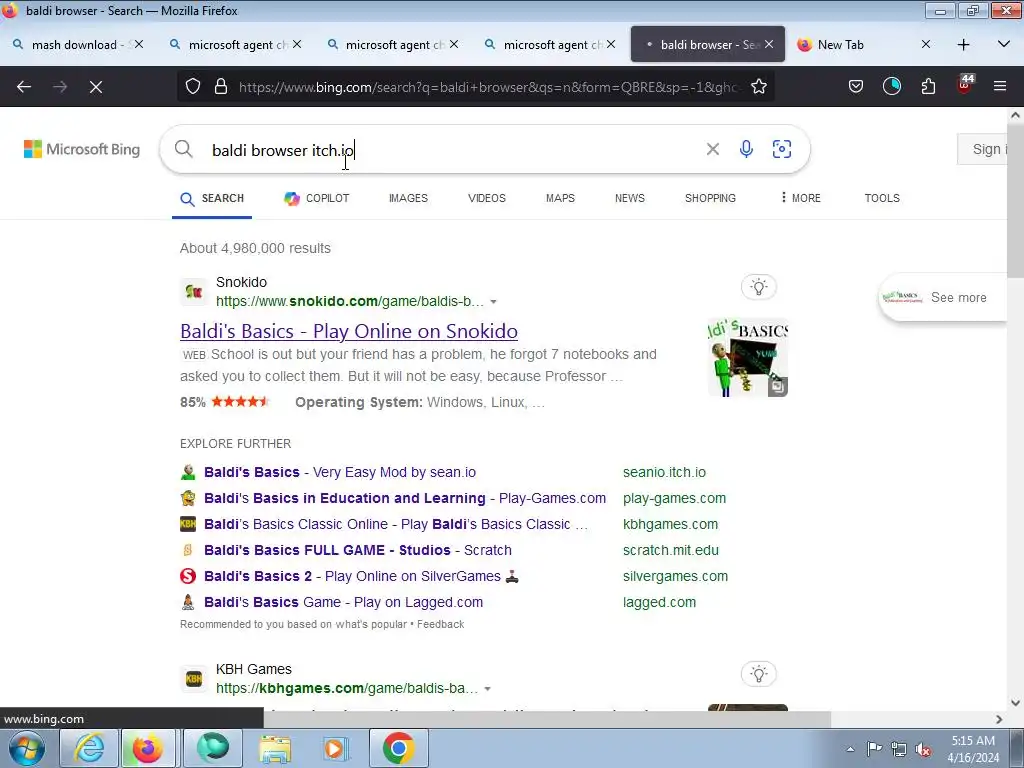Click the address bar URL
The image size is (1024, 768).
(490, 87)
